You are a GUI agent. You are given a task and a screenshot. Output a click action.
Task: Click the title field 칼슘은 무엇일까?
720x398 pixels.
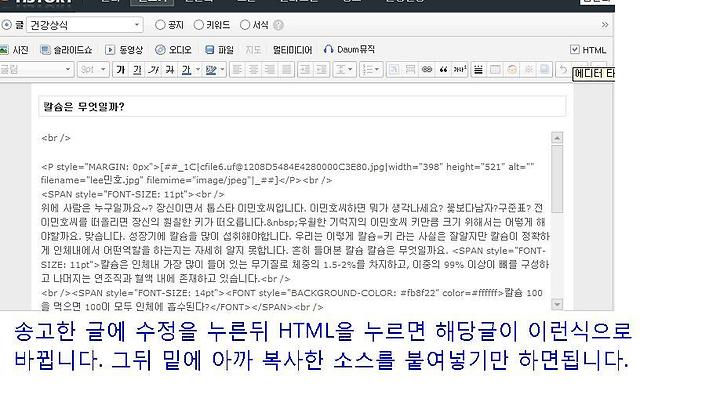(x=302, y=107)
